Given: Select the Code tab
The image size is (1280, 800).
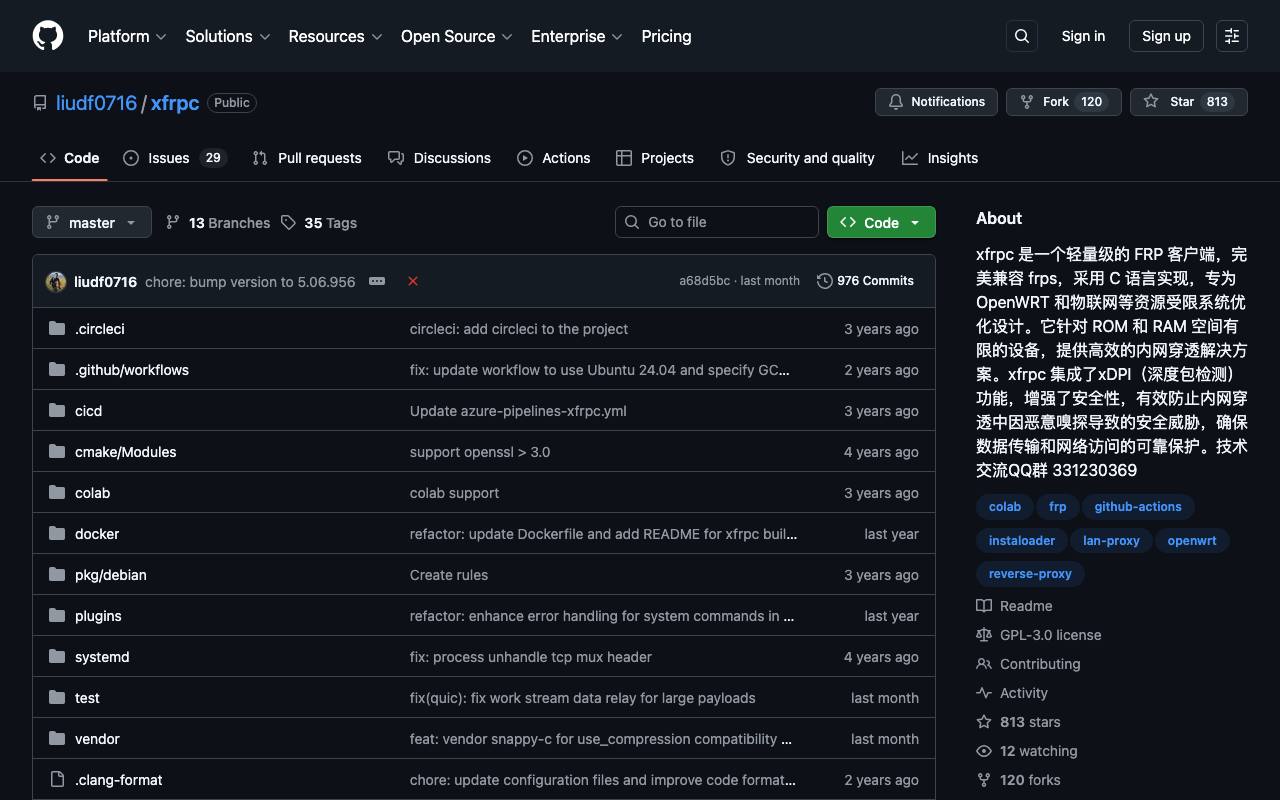Looking at the screenshot, I should (70, 158).
